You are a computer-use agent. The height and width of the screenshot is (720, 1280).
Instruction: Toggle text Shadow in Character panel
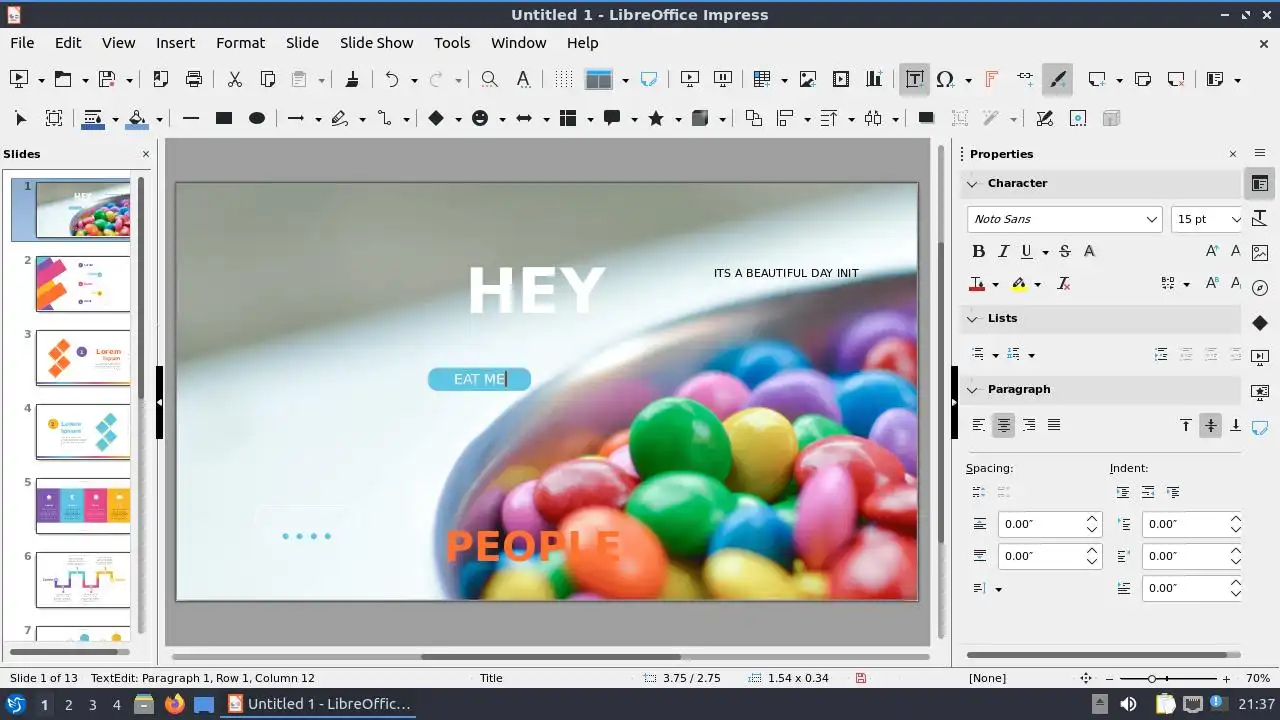(x=1089, y=251)
